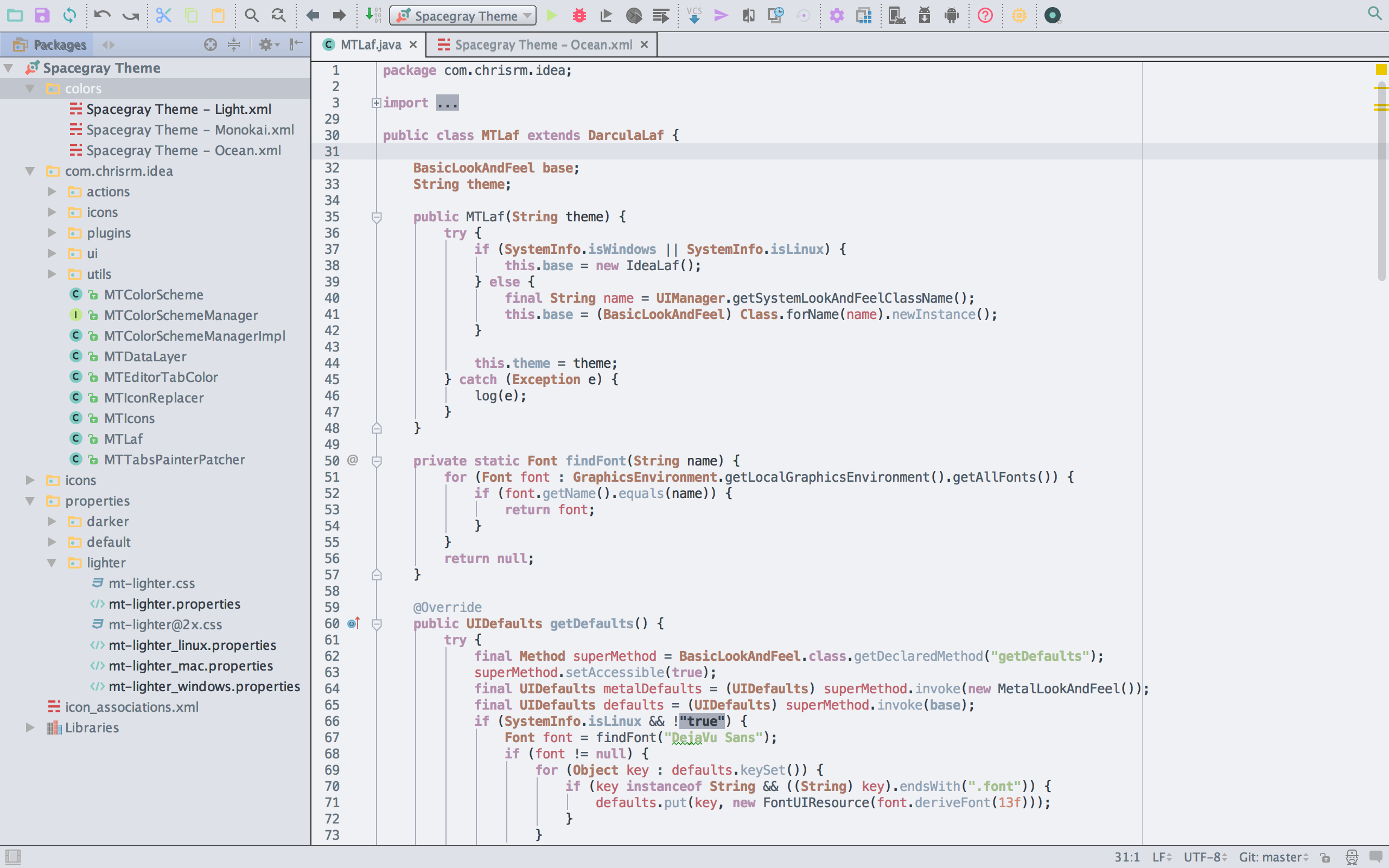The image size is (1389, 868).
Task: Click the green Run button
Action: [x=552, y=16]
